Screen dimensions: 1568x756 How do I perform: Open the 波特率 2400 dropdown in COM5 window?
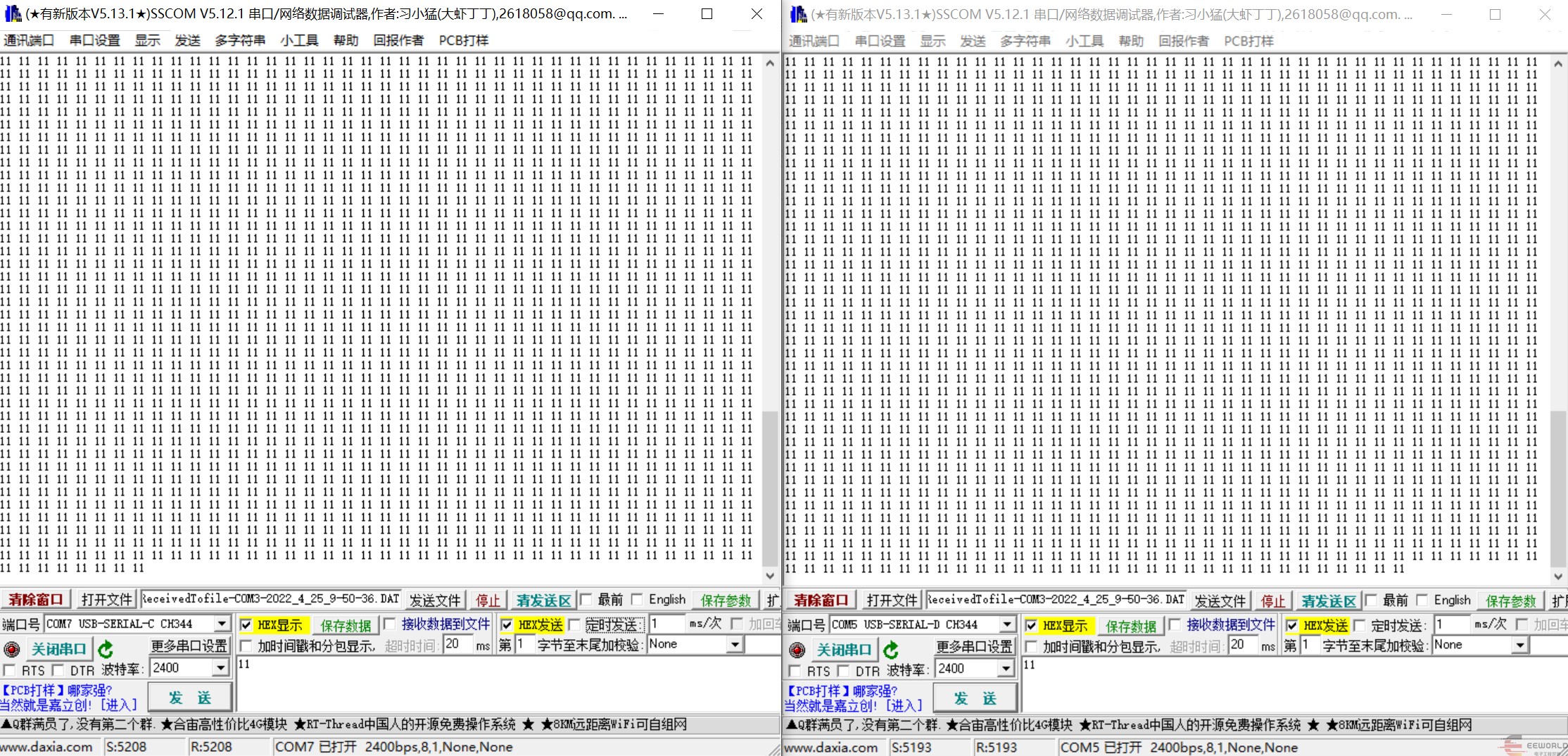pyautogui.click(x=1006, y=669)
